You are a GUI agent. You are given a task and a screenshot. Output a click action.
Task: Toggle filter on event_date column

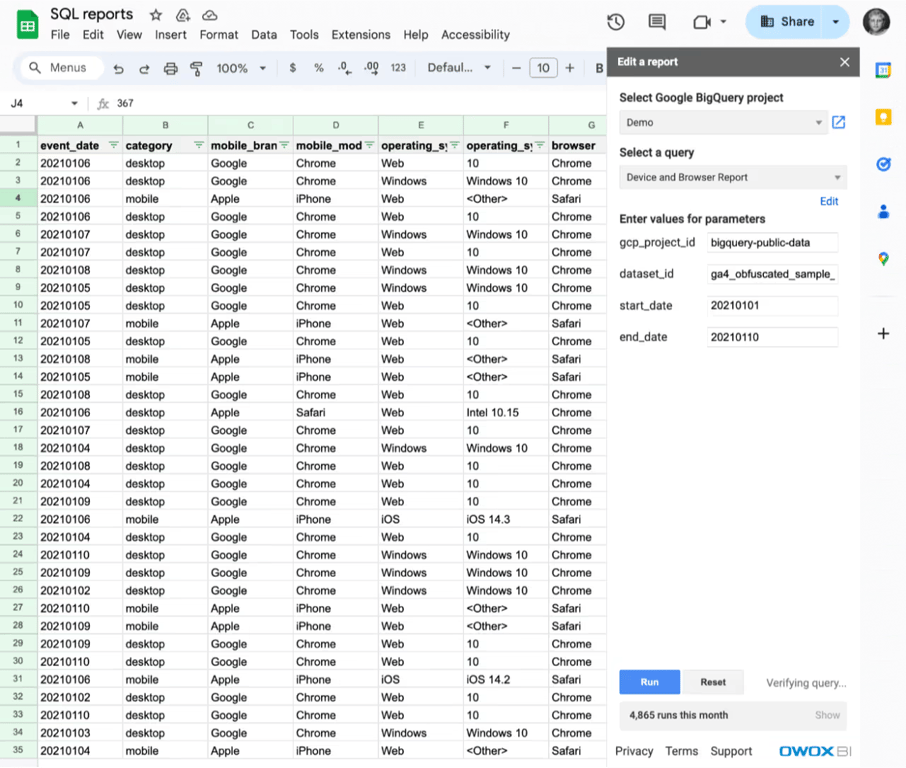click(x=114, y=145)
